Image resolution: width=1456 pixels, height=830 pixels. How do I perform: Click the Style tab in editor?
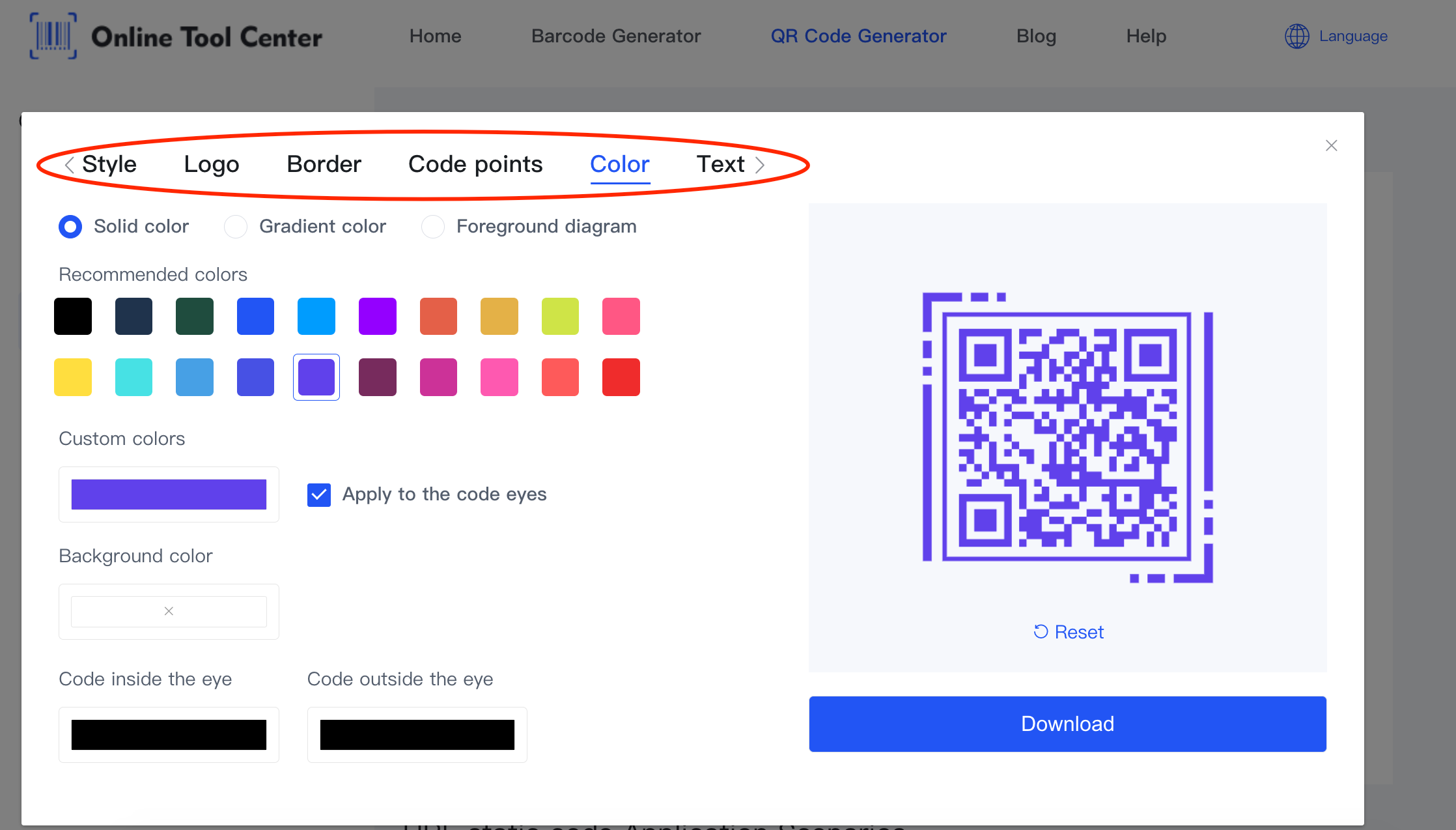(x=109, y=163)
